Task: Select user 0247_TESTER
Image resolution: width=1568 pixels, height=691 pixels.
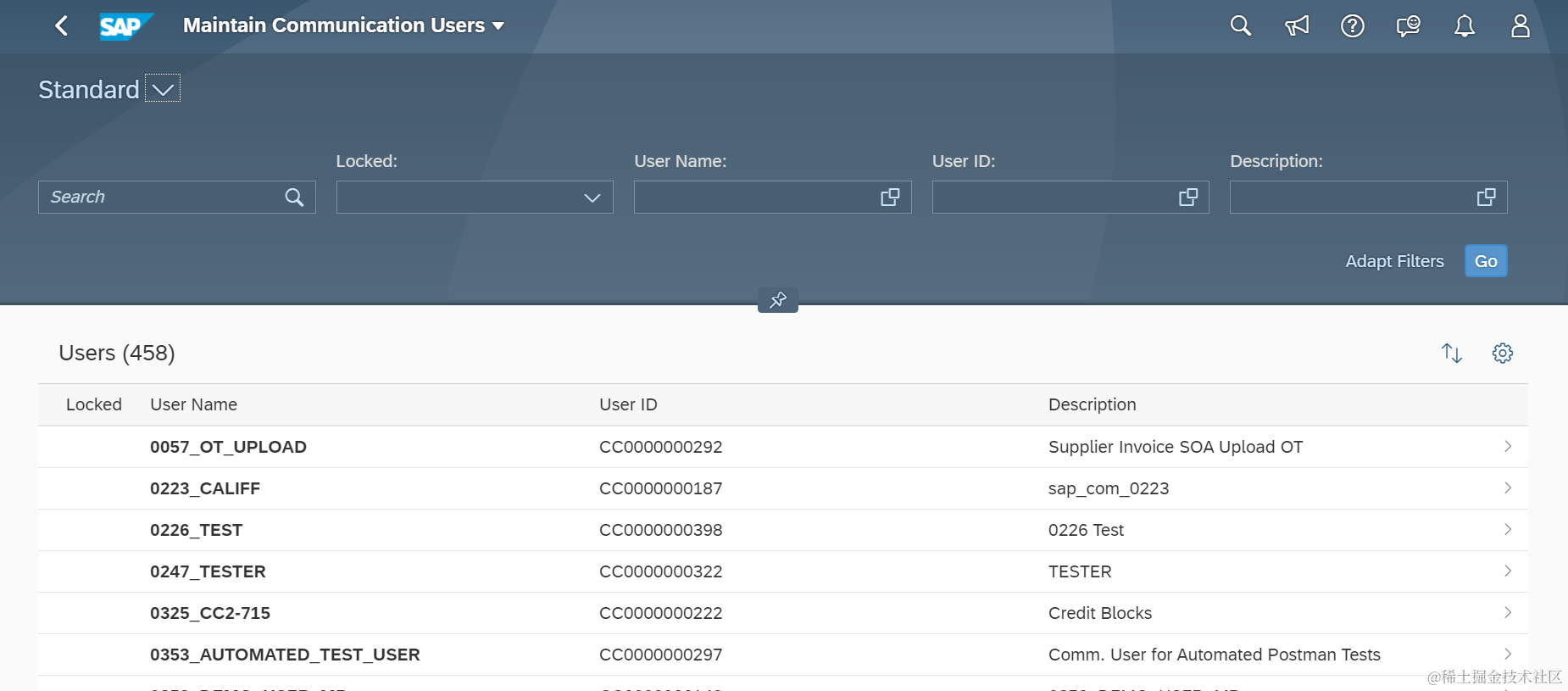Action: (208, 571)
